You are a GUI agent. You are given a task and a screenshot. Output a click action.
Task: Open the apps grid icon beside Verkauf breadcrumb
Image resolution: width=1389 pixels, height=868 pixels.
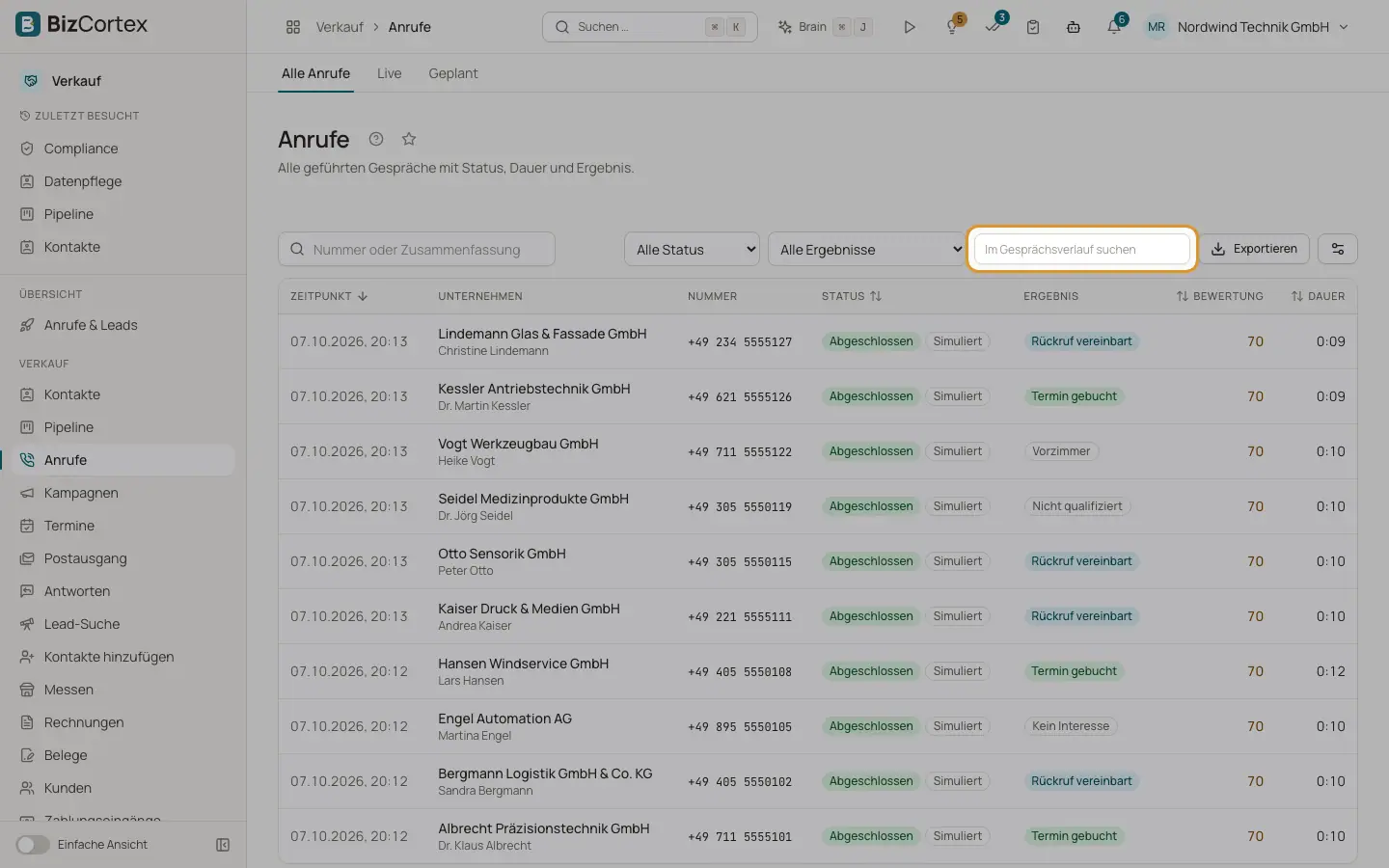pos(293,27)
